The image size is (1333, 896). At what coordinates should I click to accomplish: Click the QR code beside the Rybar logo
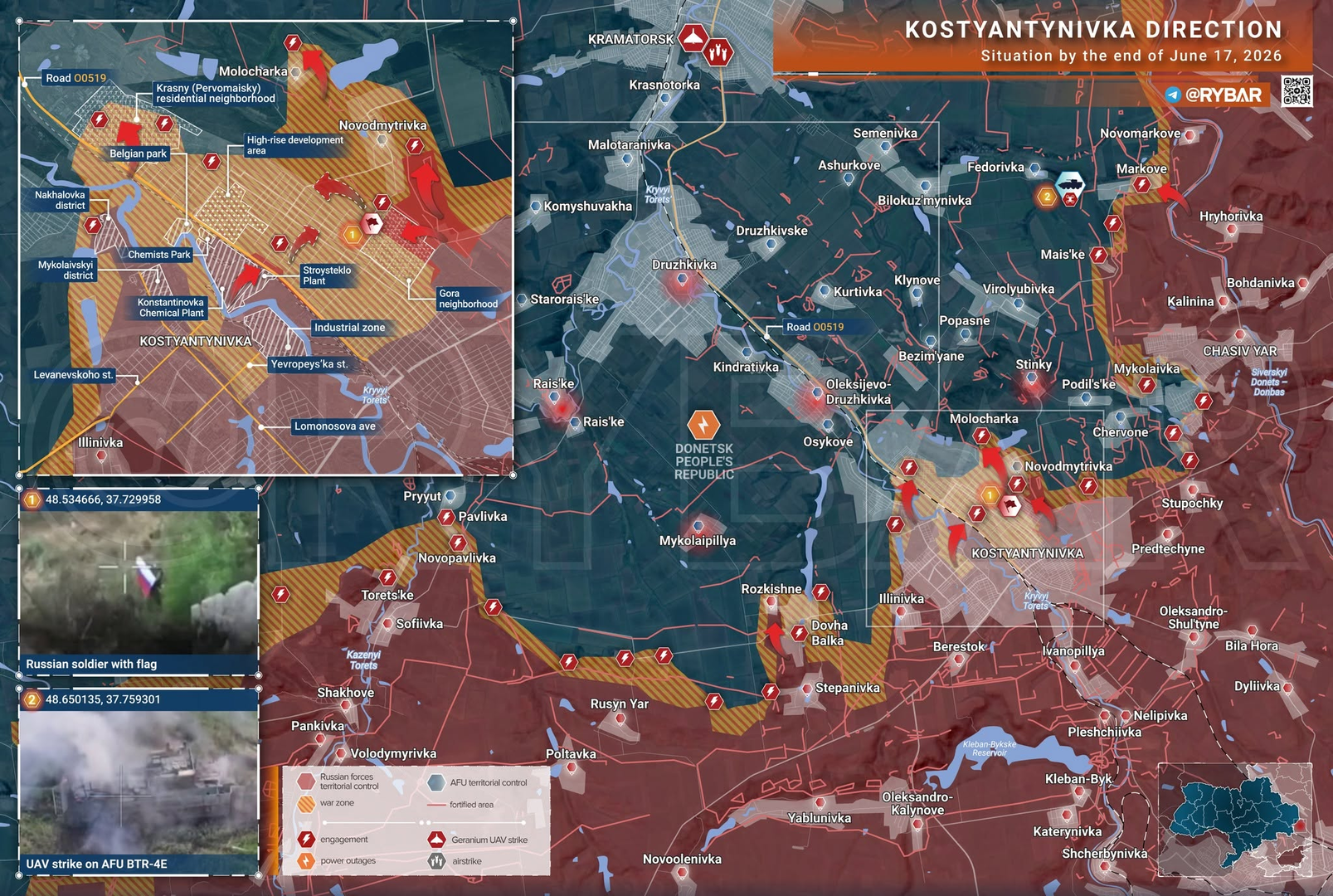point(1297,91)
